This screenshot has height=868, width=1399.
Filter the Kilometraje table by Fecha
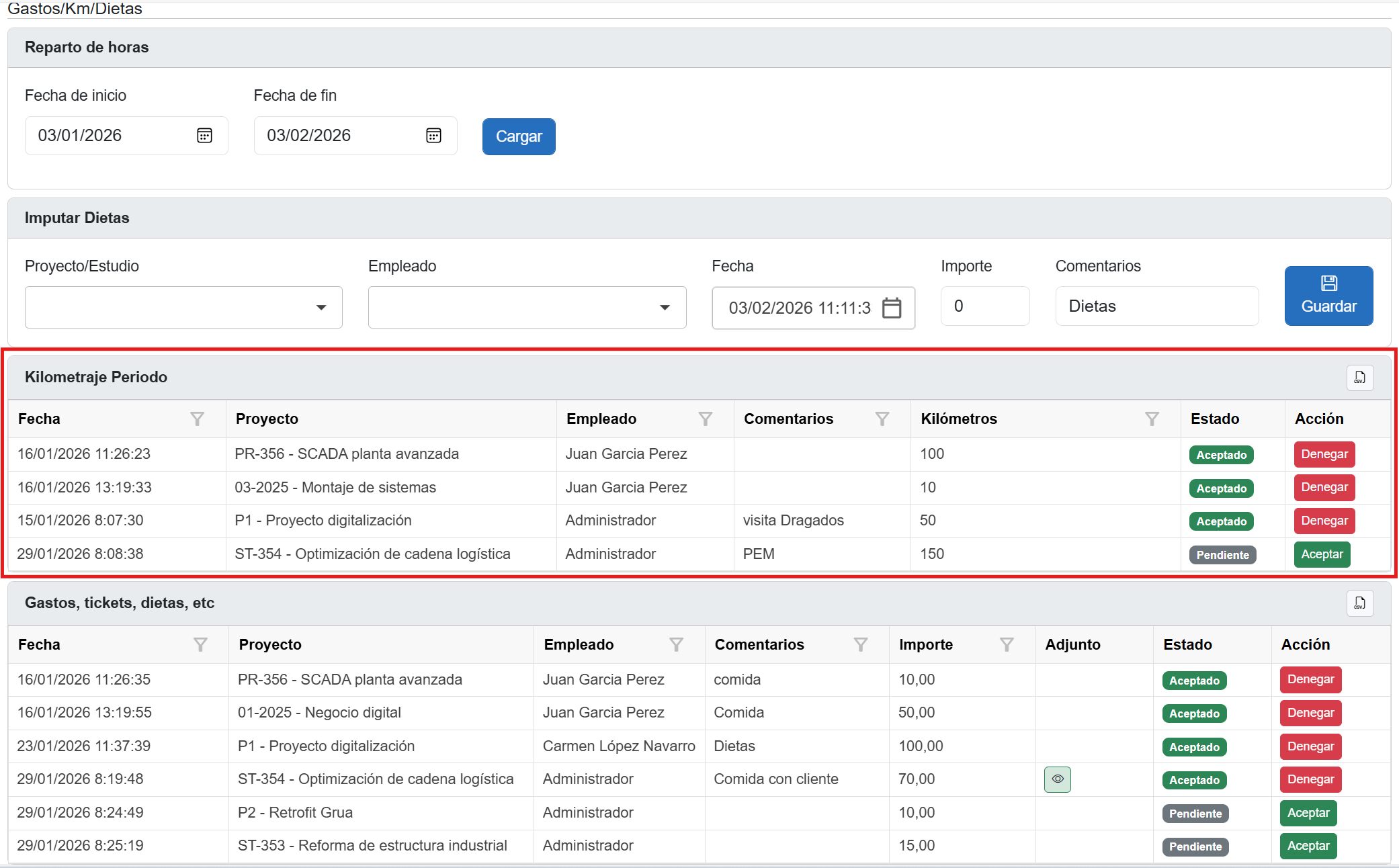(197, 419)
